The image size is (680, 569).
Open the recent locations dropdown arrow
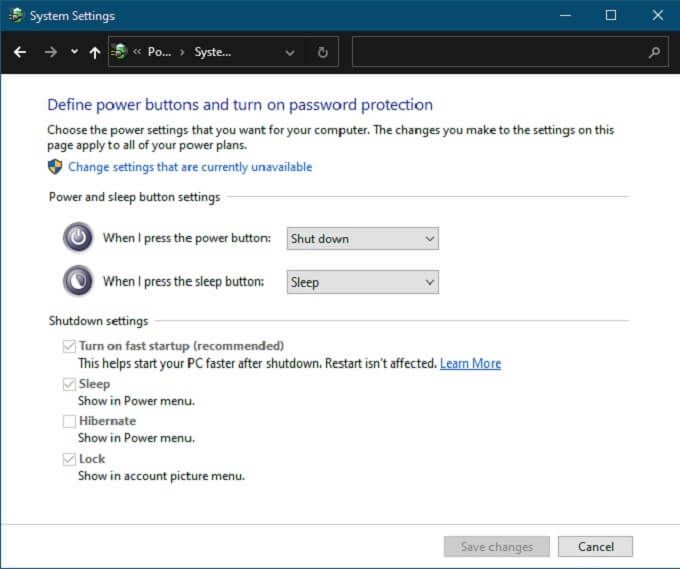[74, 52]
